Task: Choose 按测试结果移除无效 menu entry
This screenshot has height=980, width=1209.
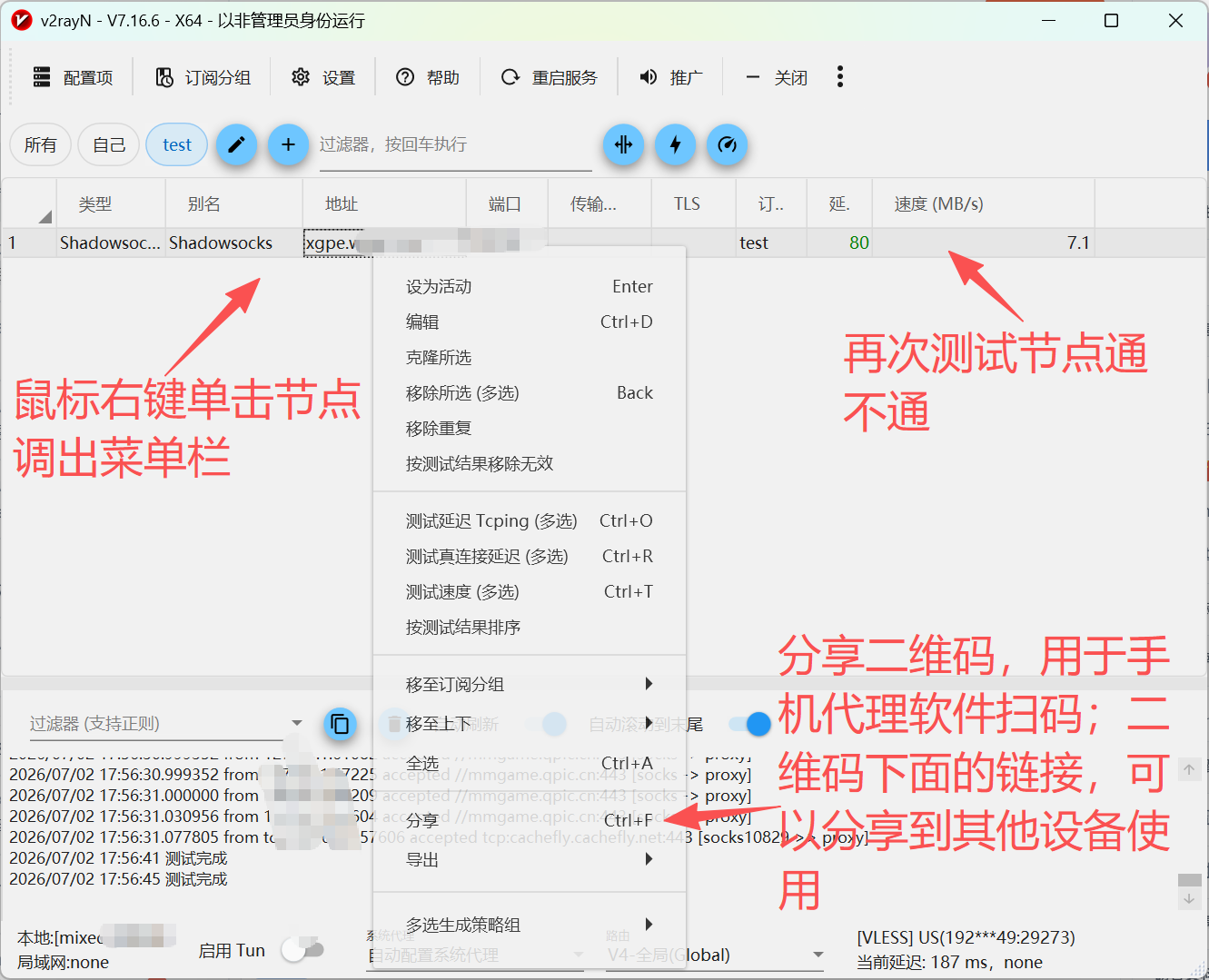Action: [x=529, y=463]
